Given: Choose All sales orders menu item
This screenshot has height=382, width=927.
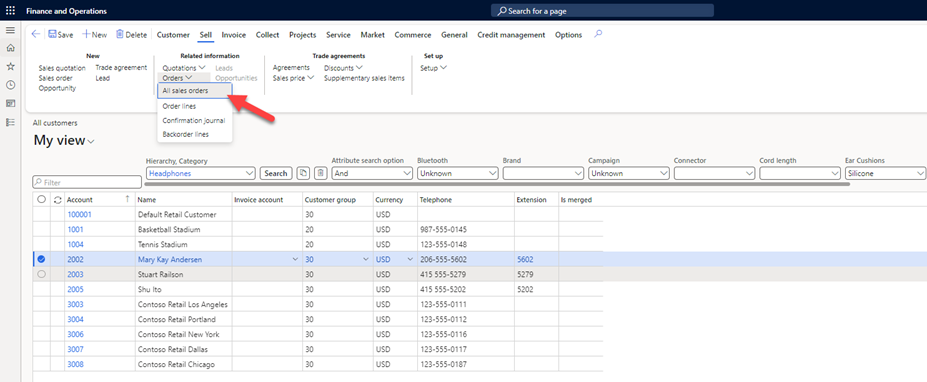Looking at the screenshot, I should tap(195, 91).
